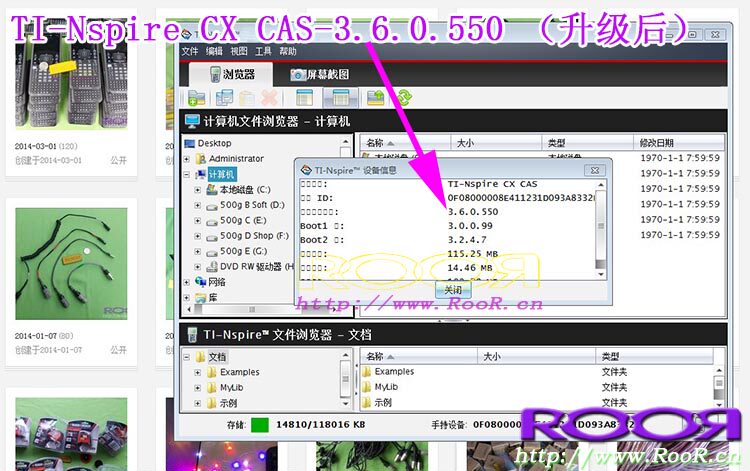Sort computer files by 大小 column

pyautogui.click(x=496, y=143)
